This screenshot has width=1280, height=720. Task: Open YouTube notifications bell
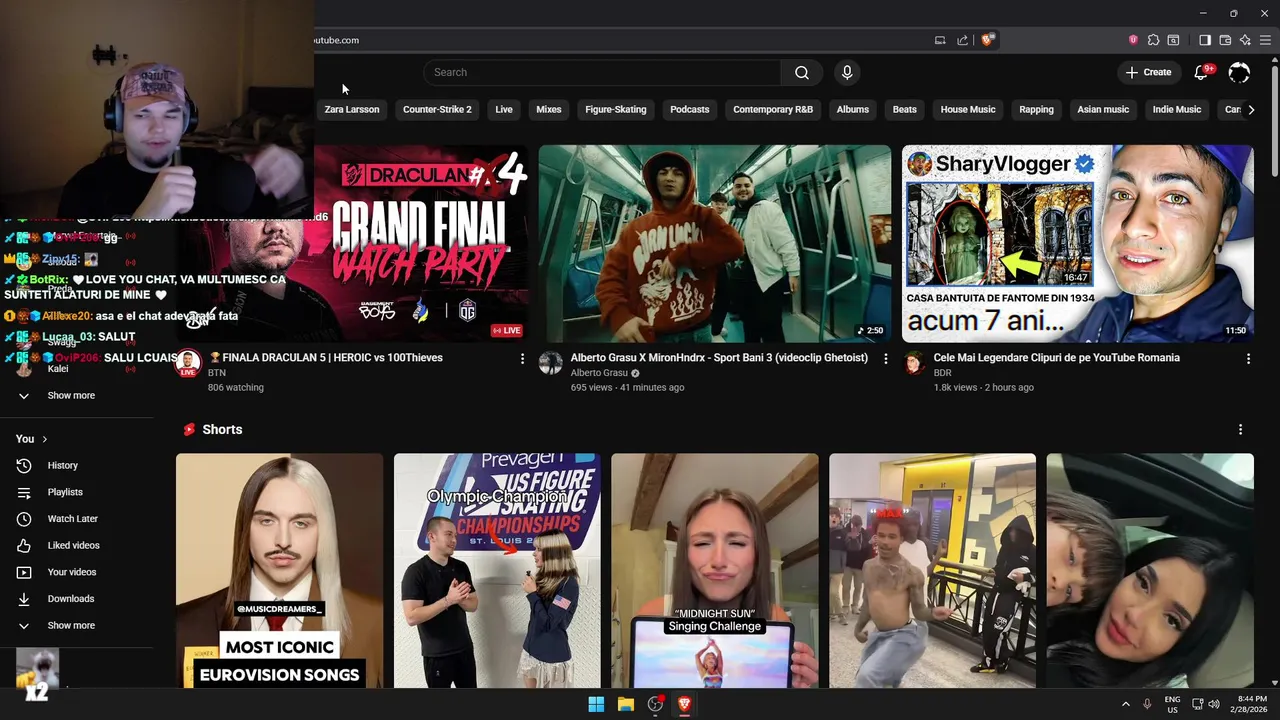[x=1202, y=72]
